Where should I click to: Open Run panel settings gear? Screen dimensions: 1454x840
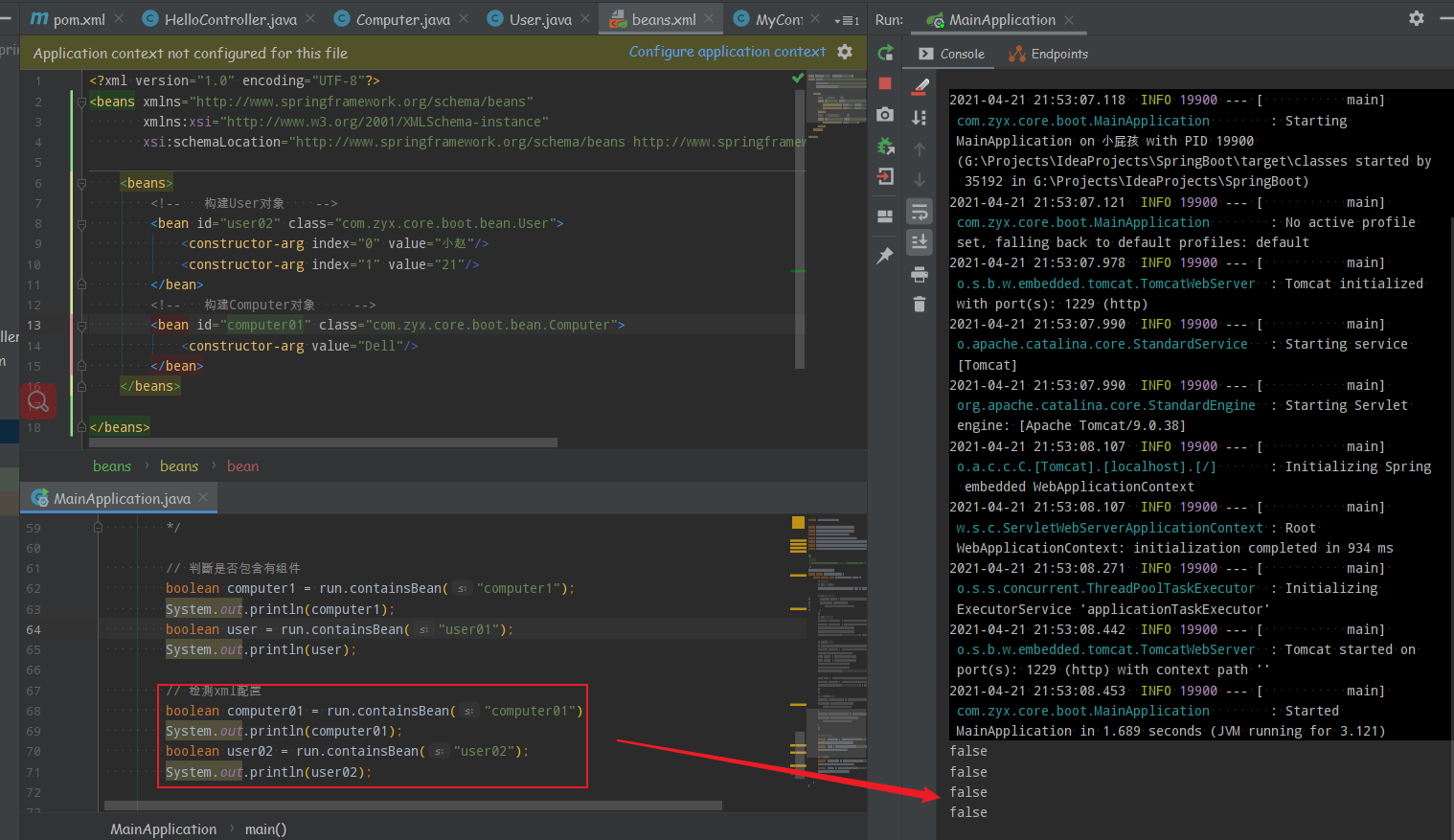1417,18
